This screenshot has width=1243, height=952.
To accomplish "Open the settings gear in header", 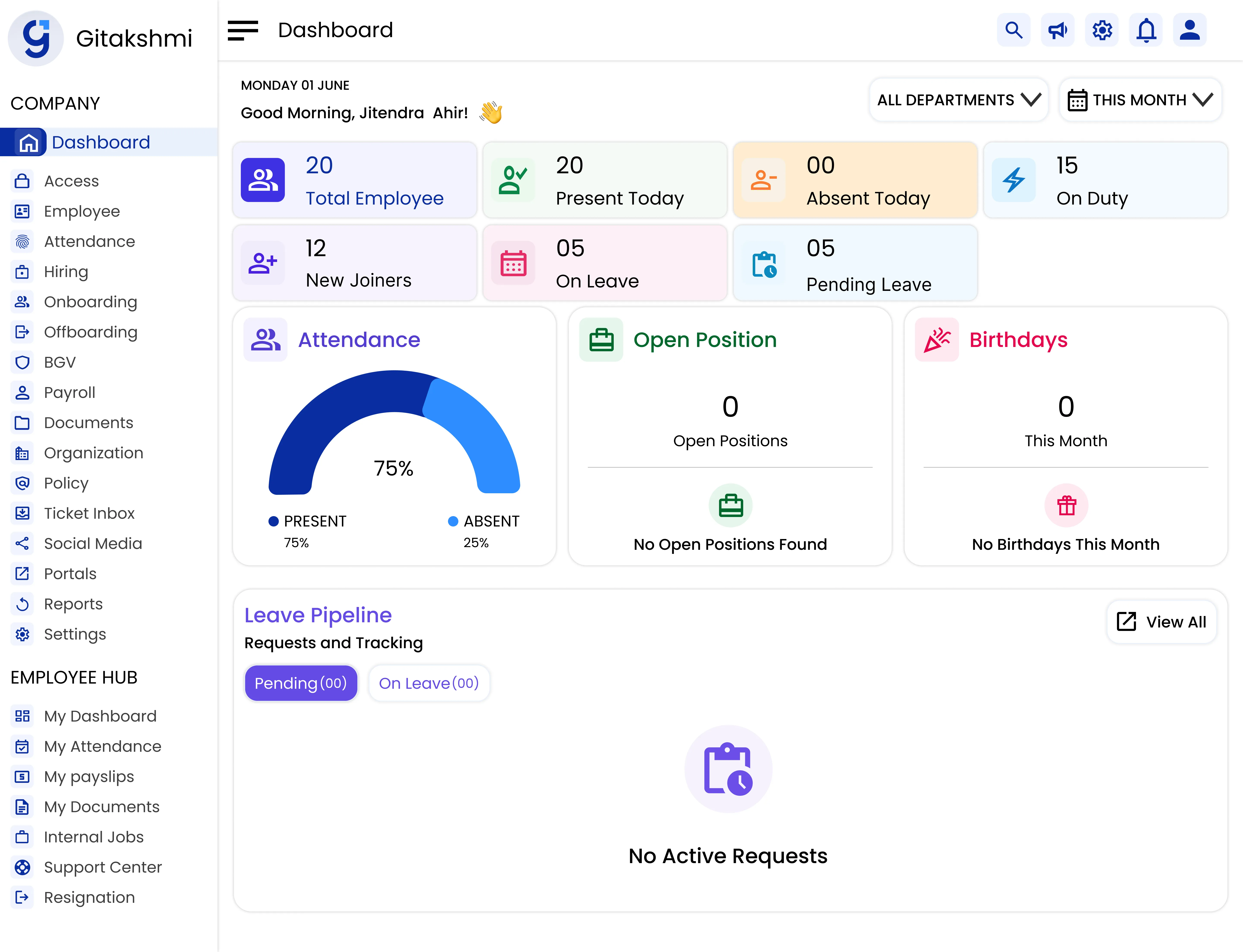I will tap(1102, 30).
